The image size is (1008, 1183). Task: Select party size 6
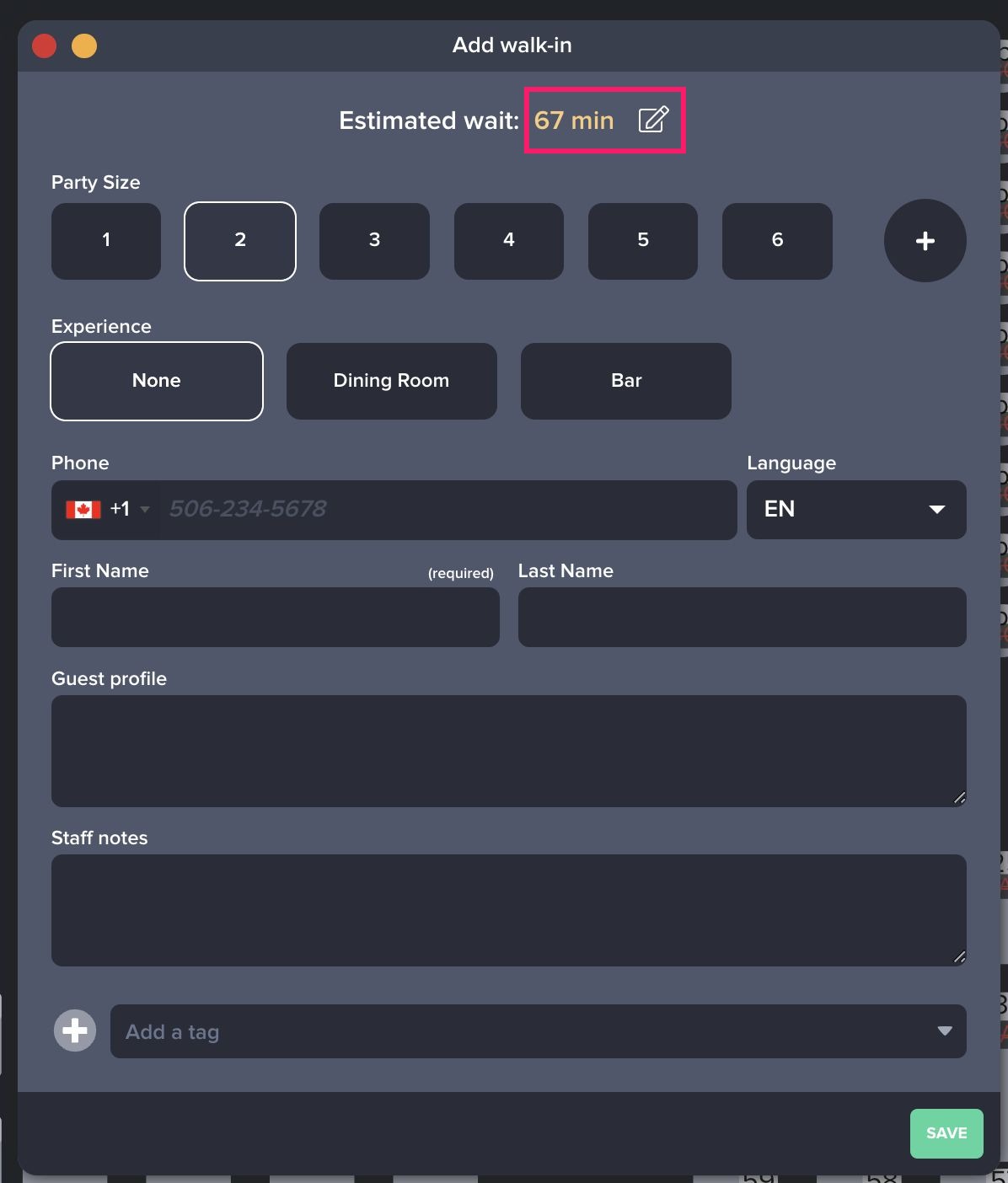coord(777,241)
